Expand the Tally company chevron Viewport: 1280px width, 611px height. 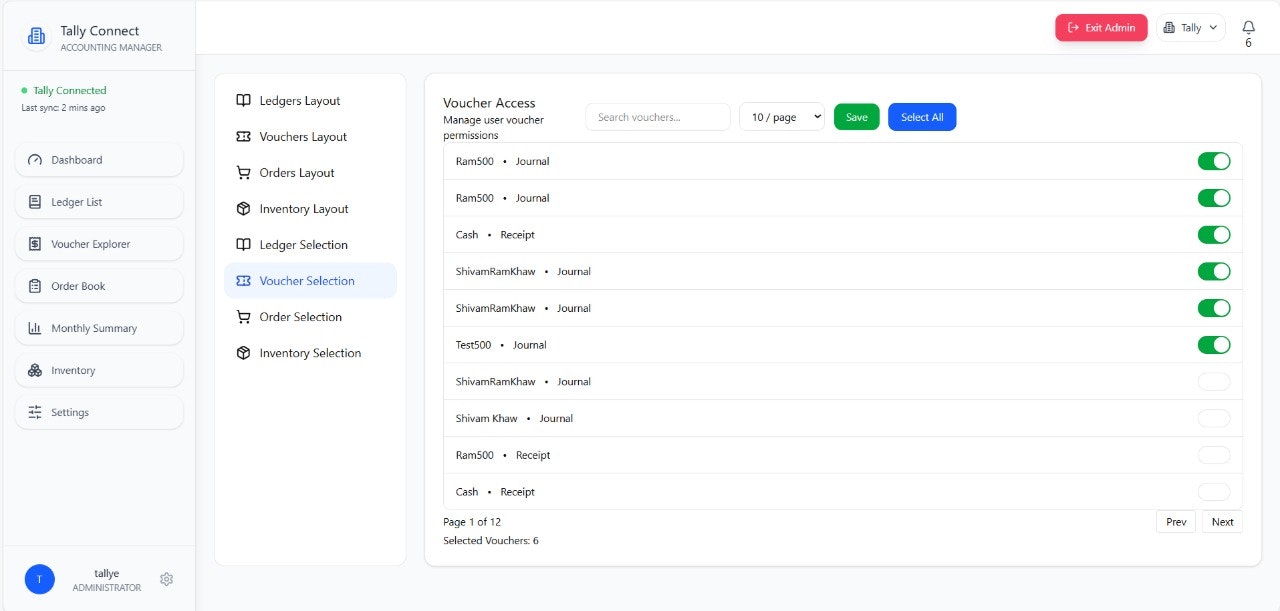coord(1214,28)
